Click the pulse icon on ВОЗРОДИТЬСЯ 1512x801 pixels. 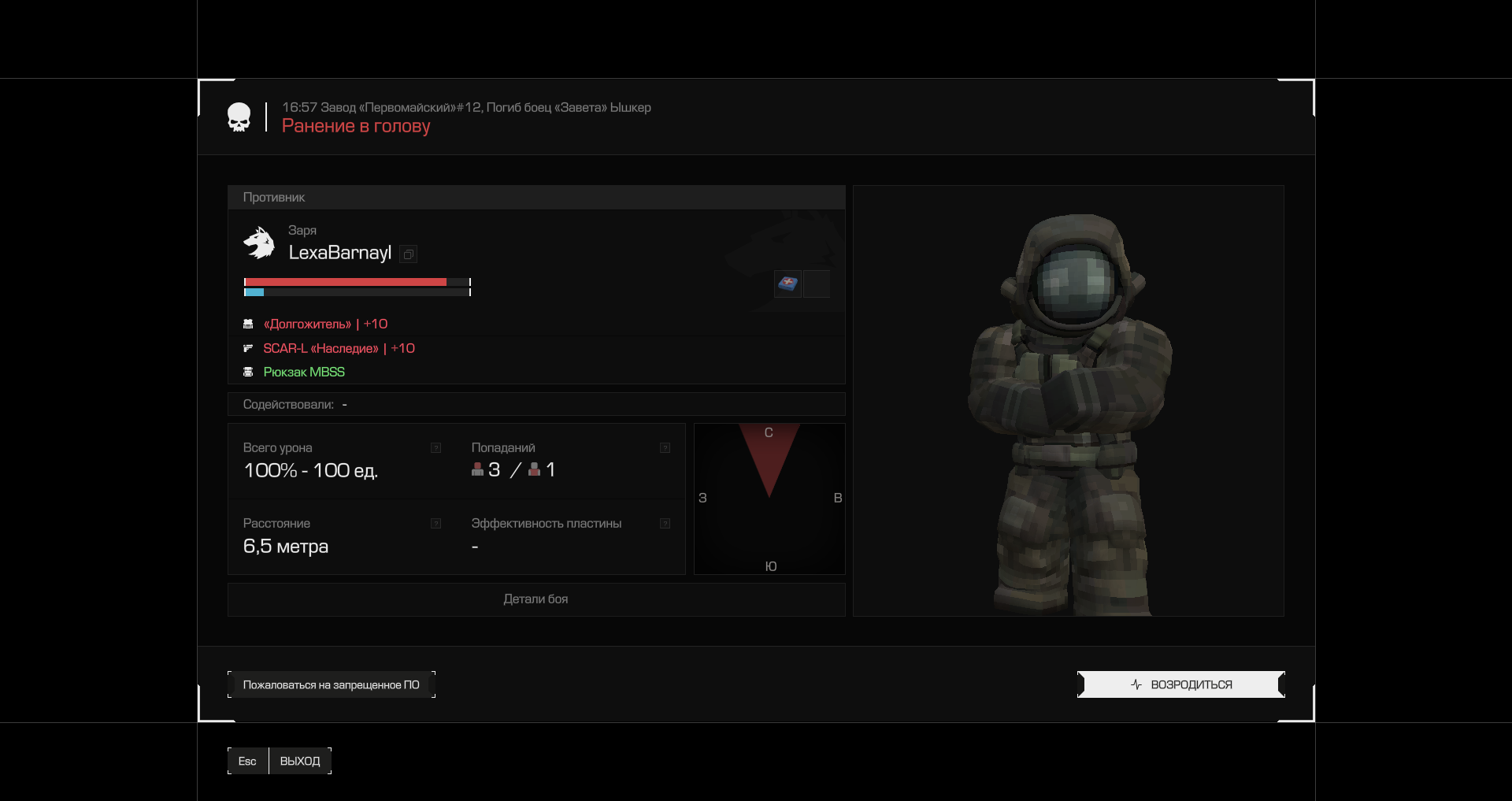tap(1136, 684)
